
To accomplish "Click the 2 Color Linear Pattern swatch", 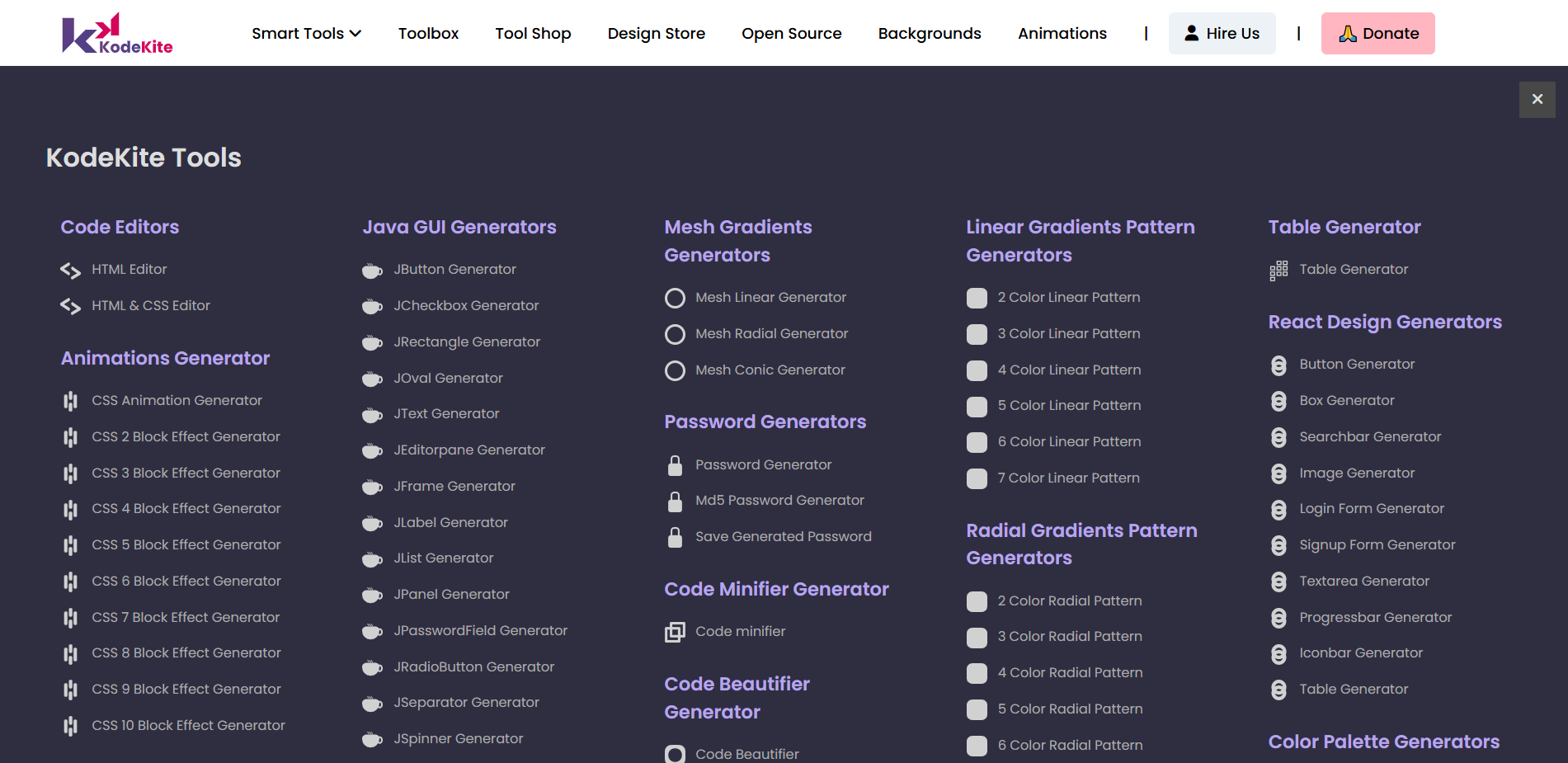I will [977, 298].
